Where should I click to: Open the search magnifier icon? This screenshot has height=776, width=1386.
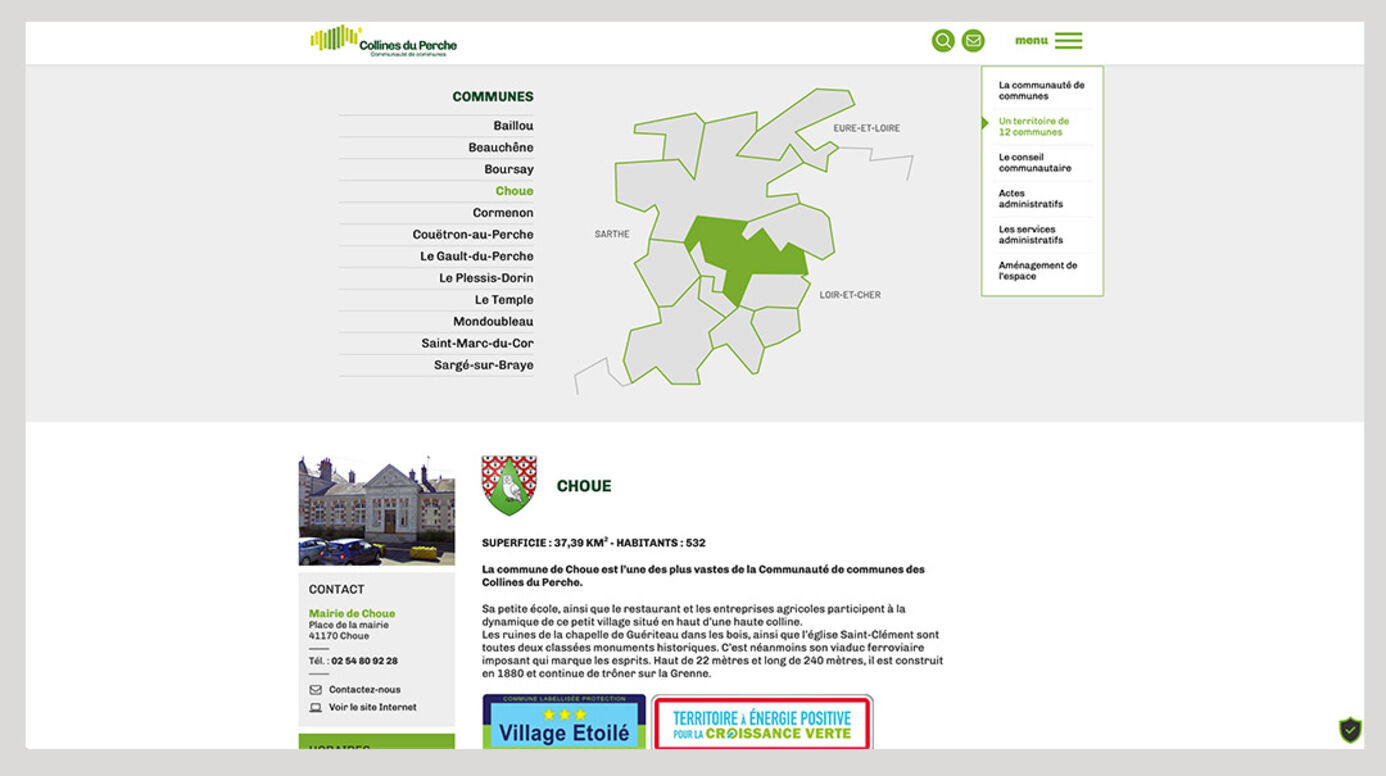[943, 41]
